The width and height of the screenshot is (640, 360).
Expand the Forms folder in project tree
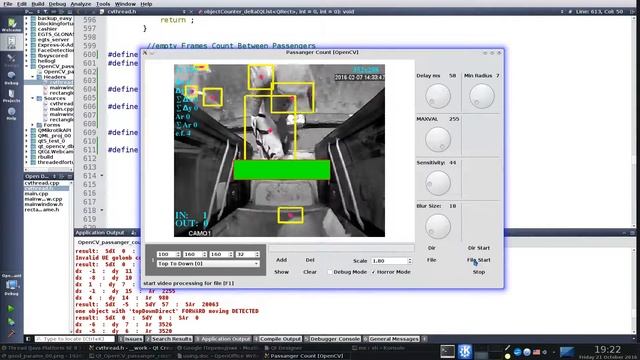33,125
